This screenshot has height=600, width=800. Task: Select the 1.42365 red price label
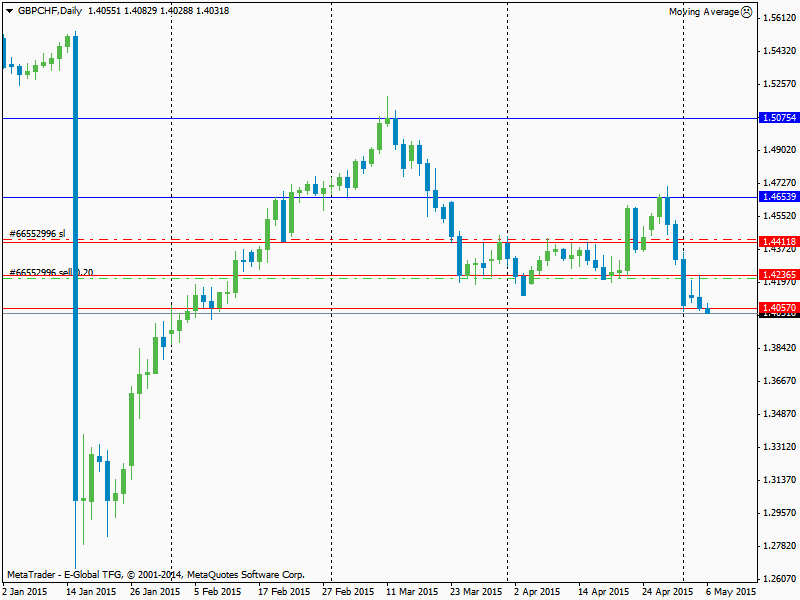coord(779,274)
